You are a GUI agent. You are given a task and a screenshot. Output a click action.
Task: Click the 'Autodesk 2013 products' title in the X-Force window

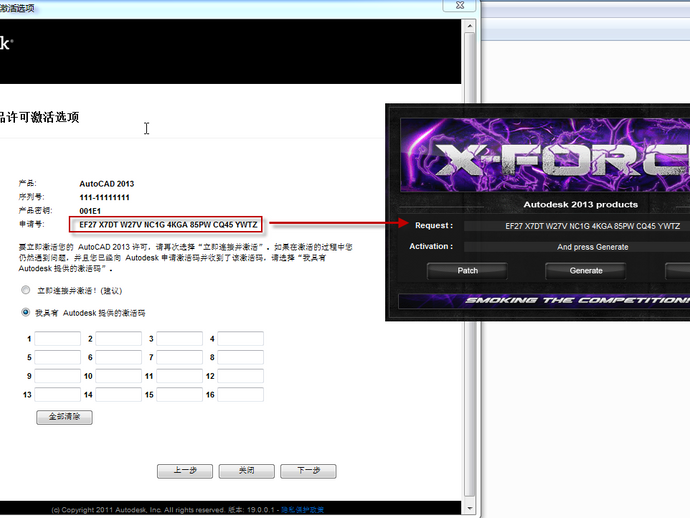click(x=580, y=204)
